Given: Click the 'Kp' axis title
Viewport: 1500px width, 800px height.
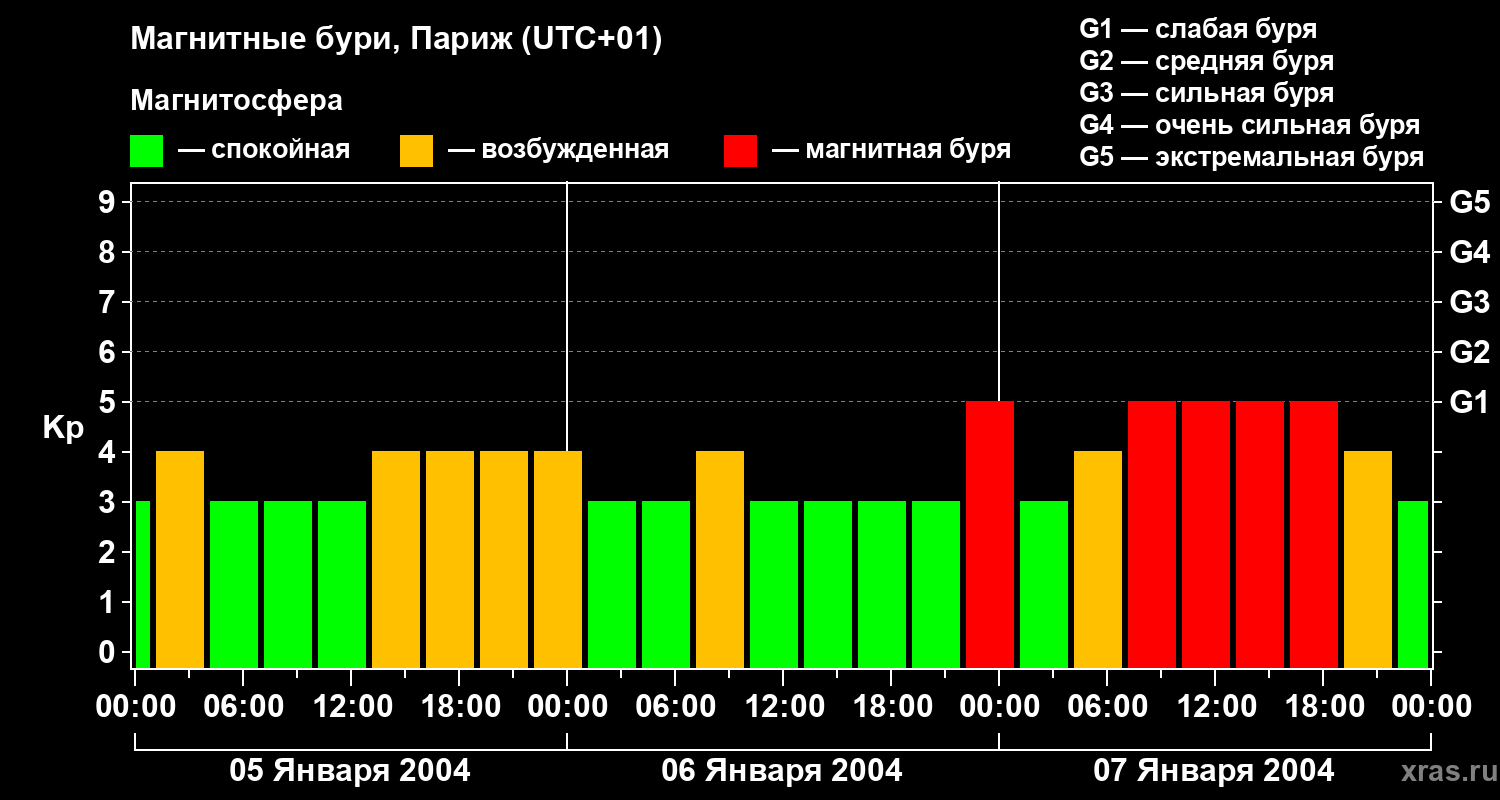Looking at the screenshot, I should coord(63,428).
